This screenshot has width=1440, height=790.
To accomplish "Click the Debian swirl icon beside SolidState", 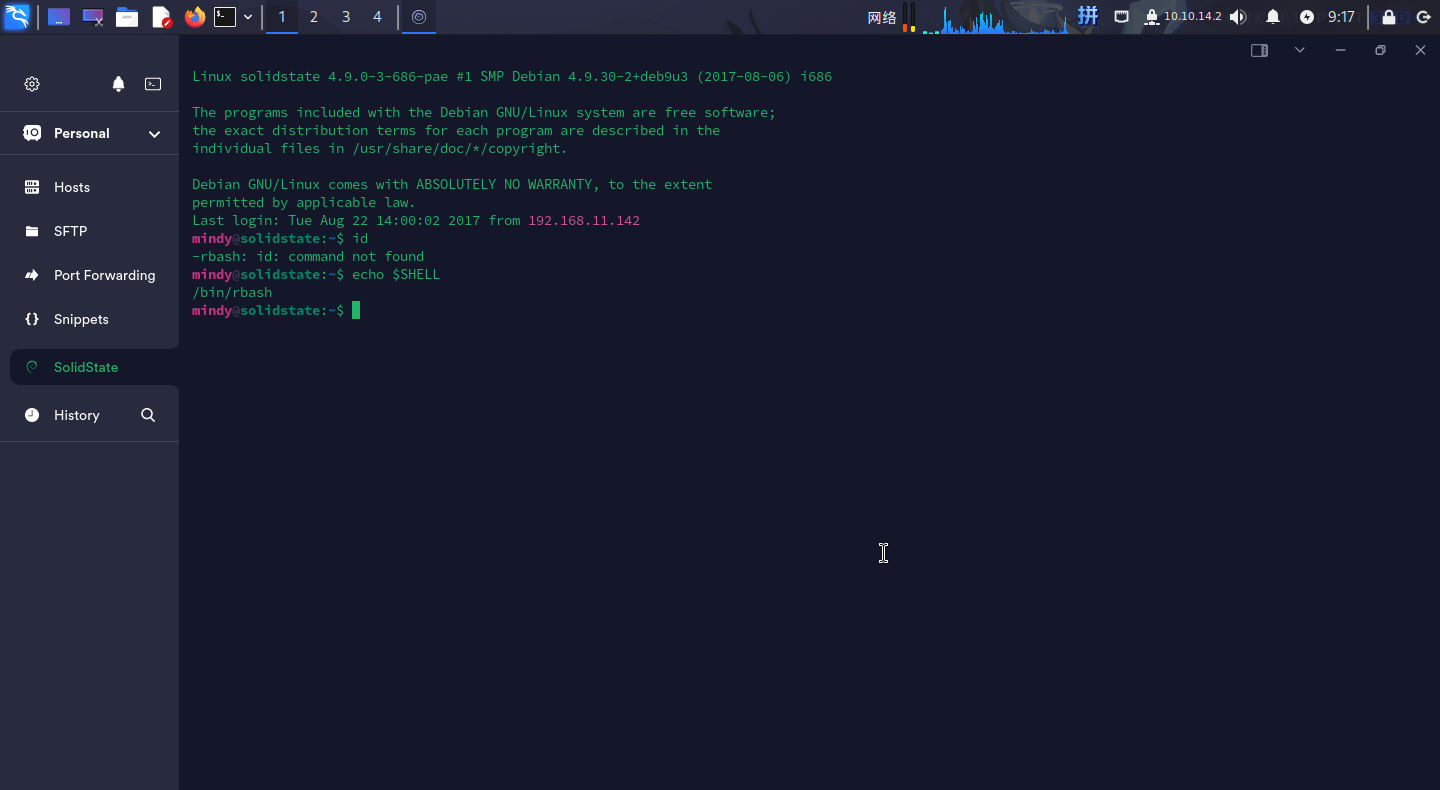I will coord(32,367).
